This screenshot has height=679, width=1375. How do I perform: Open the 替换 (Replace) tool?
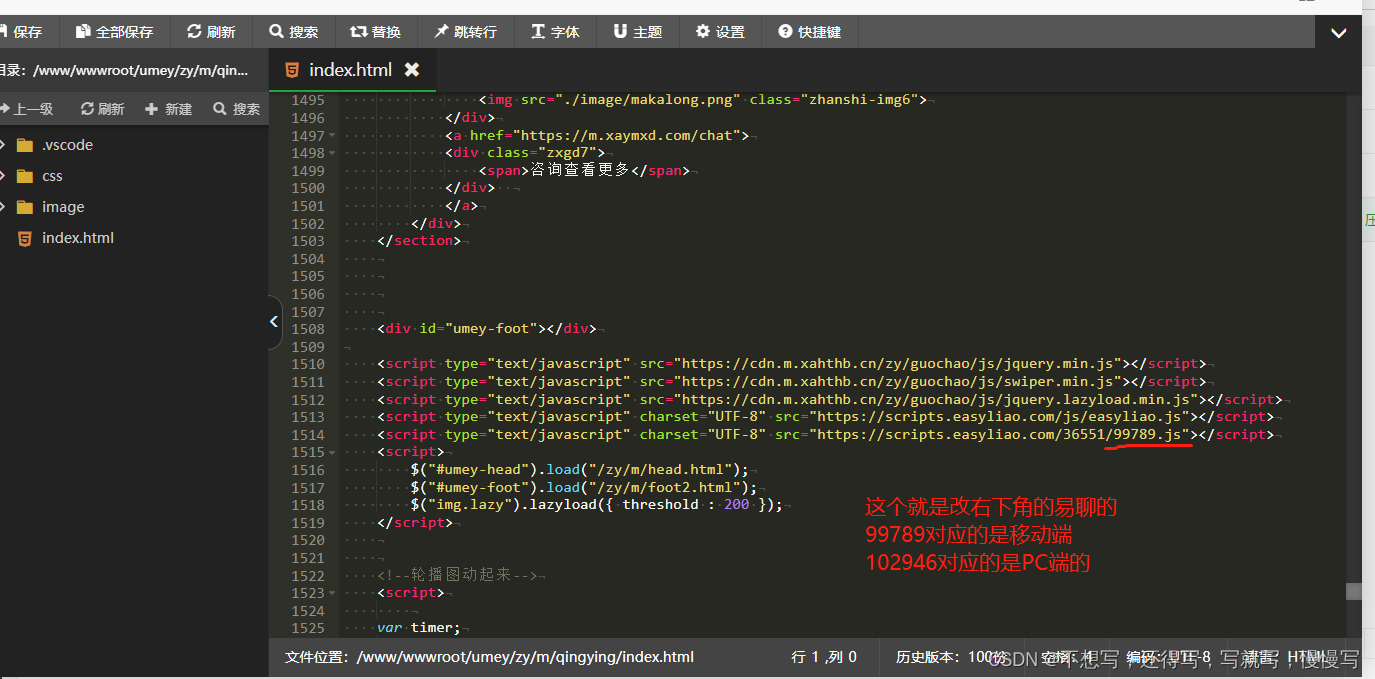pos(375,32)
